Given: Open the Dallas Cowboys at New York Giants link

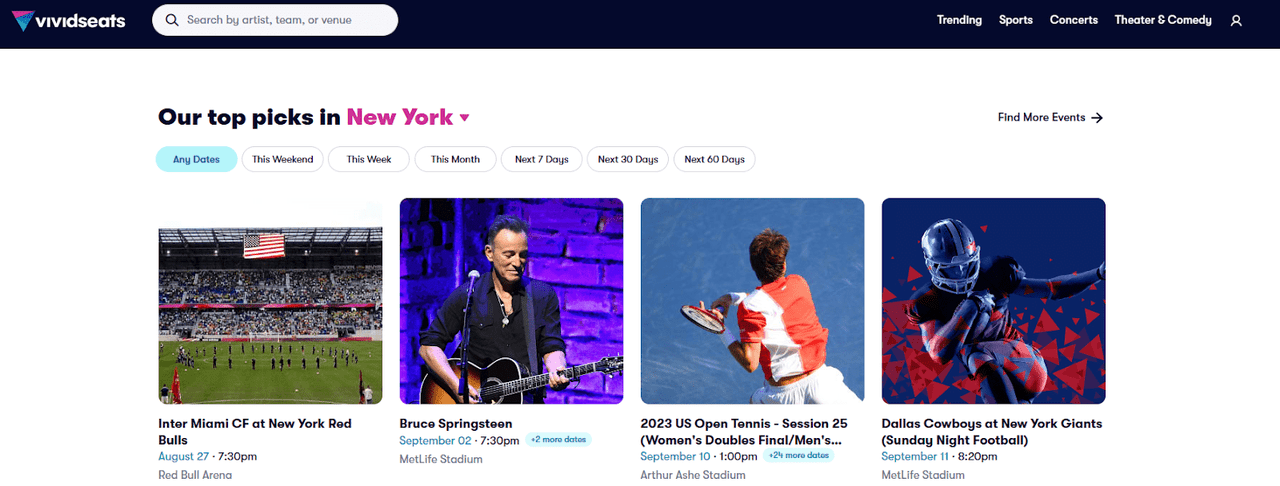Looking at the screenshot, I should 992,431.
